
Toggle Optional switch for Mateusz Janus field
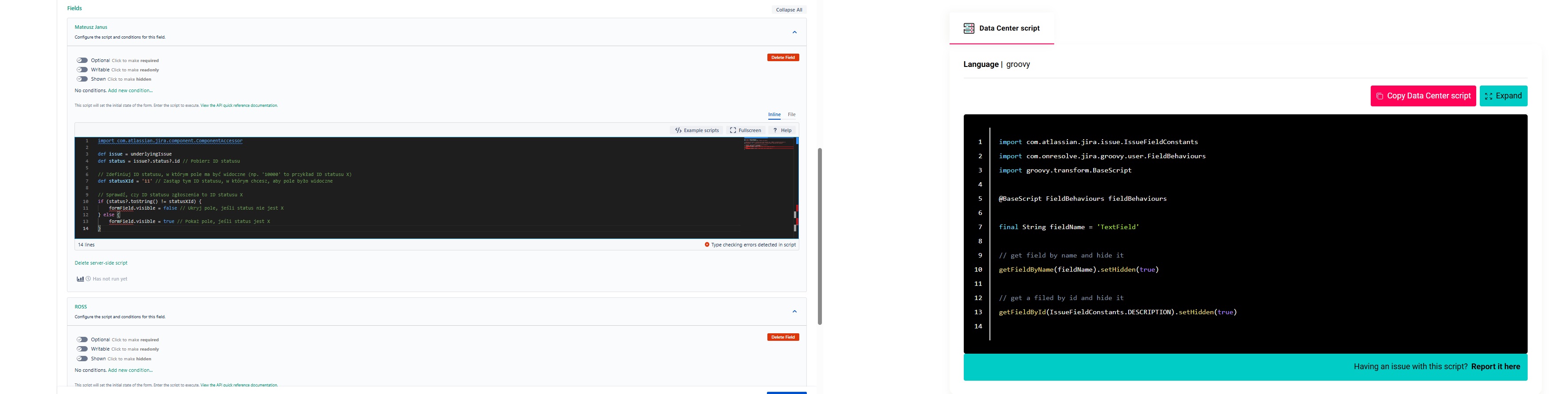[x=82, y=60]
